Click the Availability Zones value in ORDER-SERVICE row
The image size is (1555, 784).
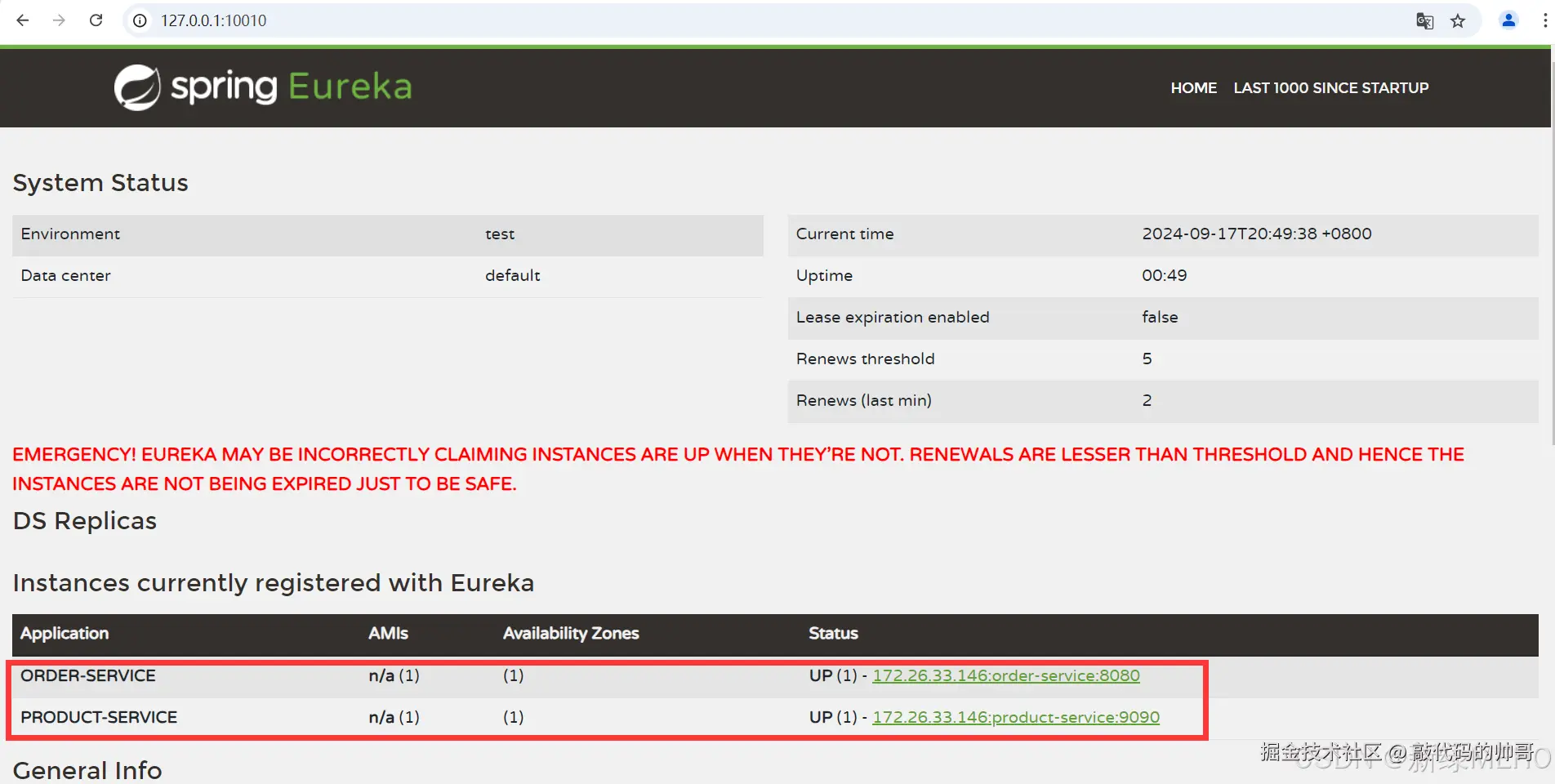tap(513, 675)
